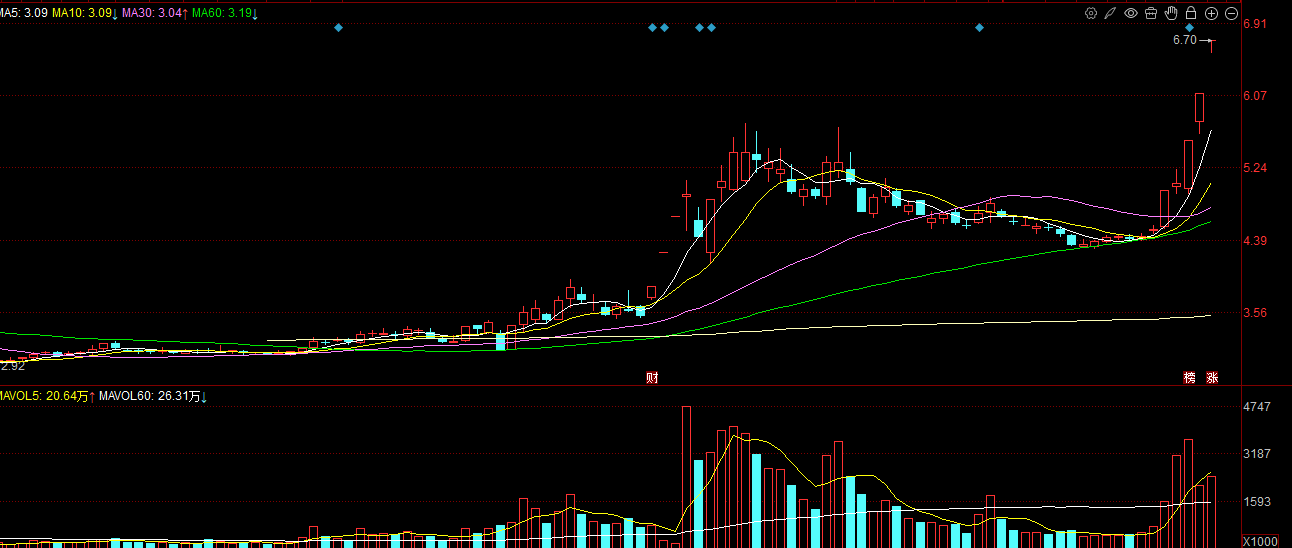This screenshot has width=1292, height=548.
Task: Click the 6.07 price axis label
Action: 1255,96
